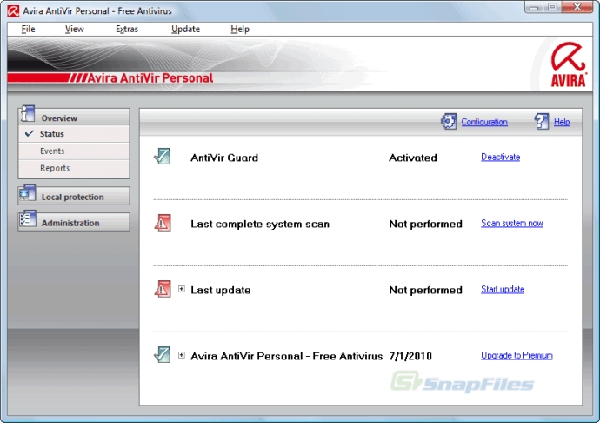
Task: Open the Help link in the panel header
Action: pyautogui.click(x=562, y=122)
